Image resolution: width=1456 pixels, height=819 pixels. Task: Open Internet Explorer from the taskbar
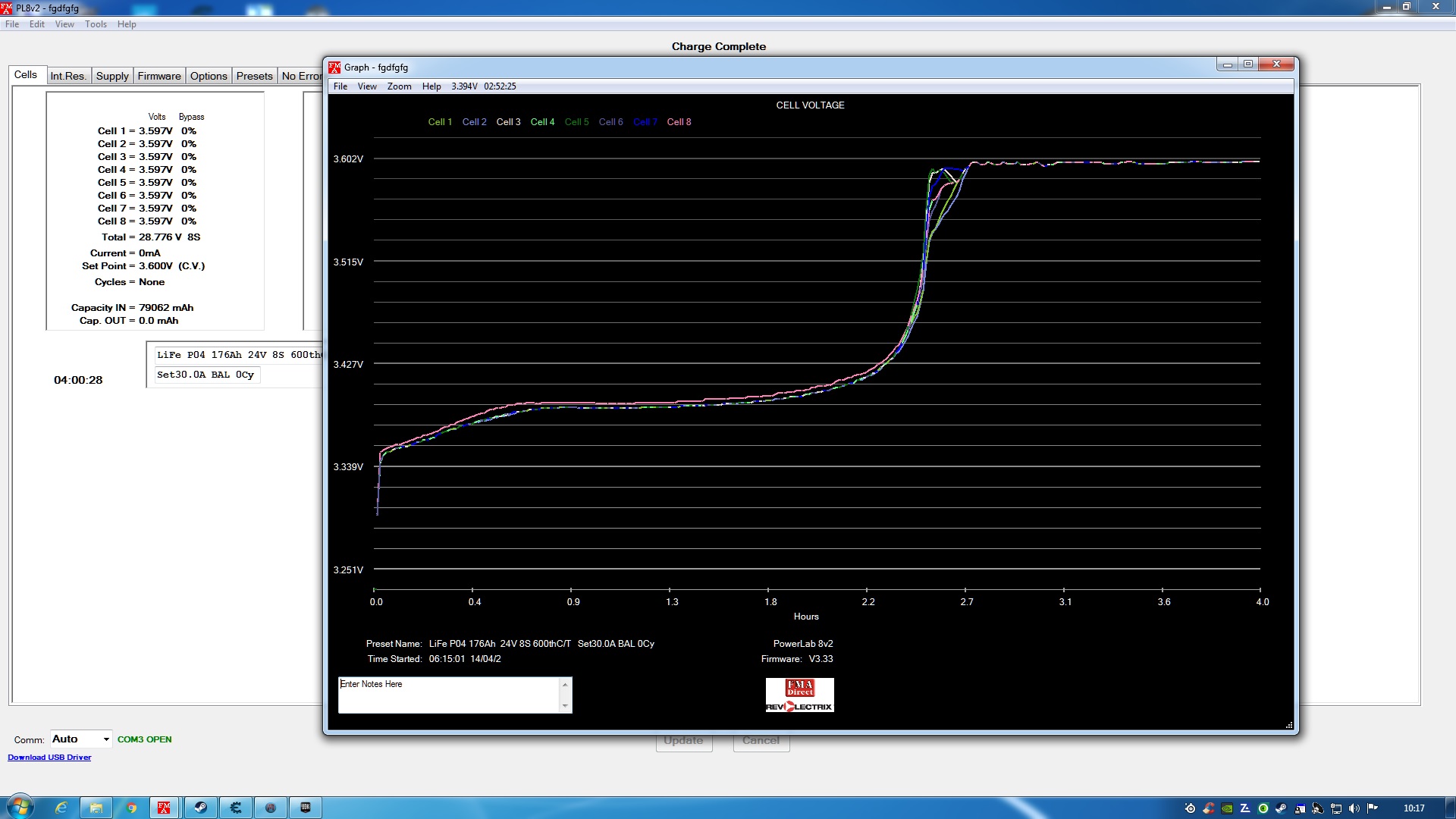pyautogui.click(x=61, y=808)
